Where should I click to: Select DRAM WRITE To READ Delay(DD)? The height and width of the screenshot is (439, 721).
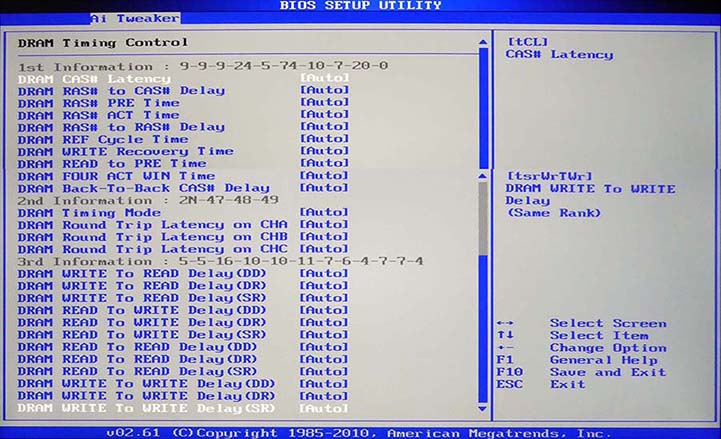click(183, 274)
